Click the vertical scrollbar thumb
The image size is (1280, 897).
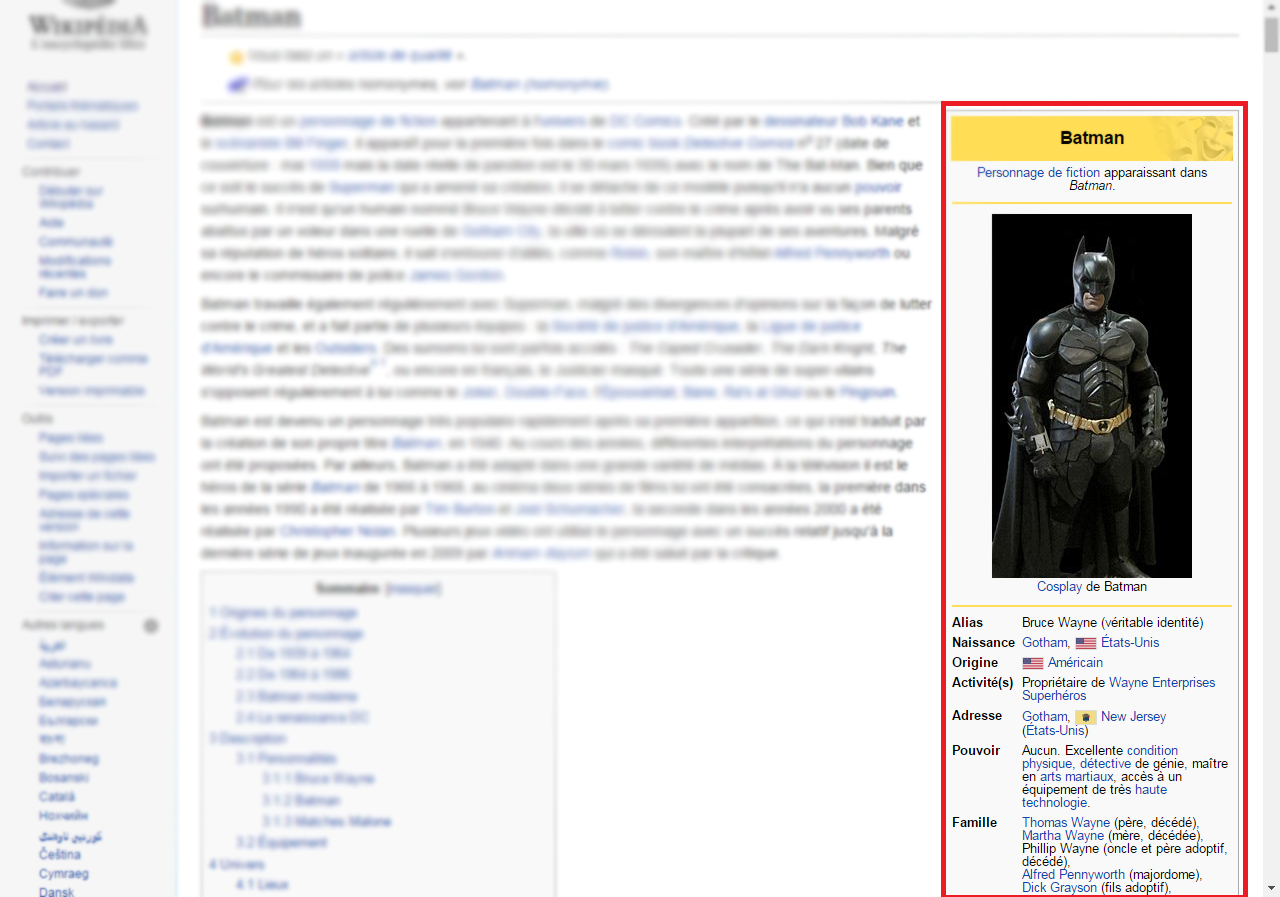coord(1271,34)
